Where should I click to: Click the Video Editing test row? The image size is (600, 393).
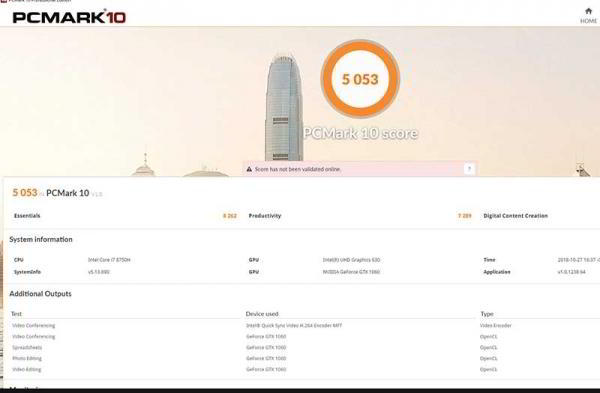[x=304, y=370]
